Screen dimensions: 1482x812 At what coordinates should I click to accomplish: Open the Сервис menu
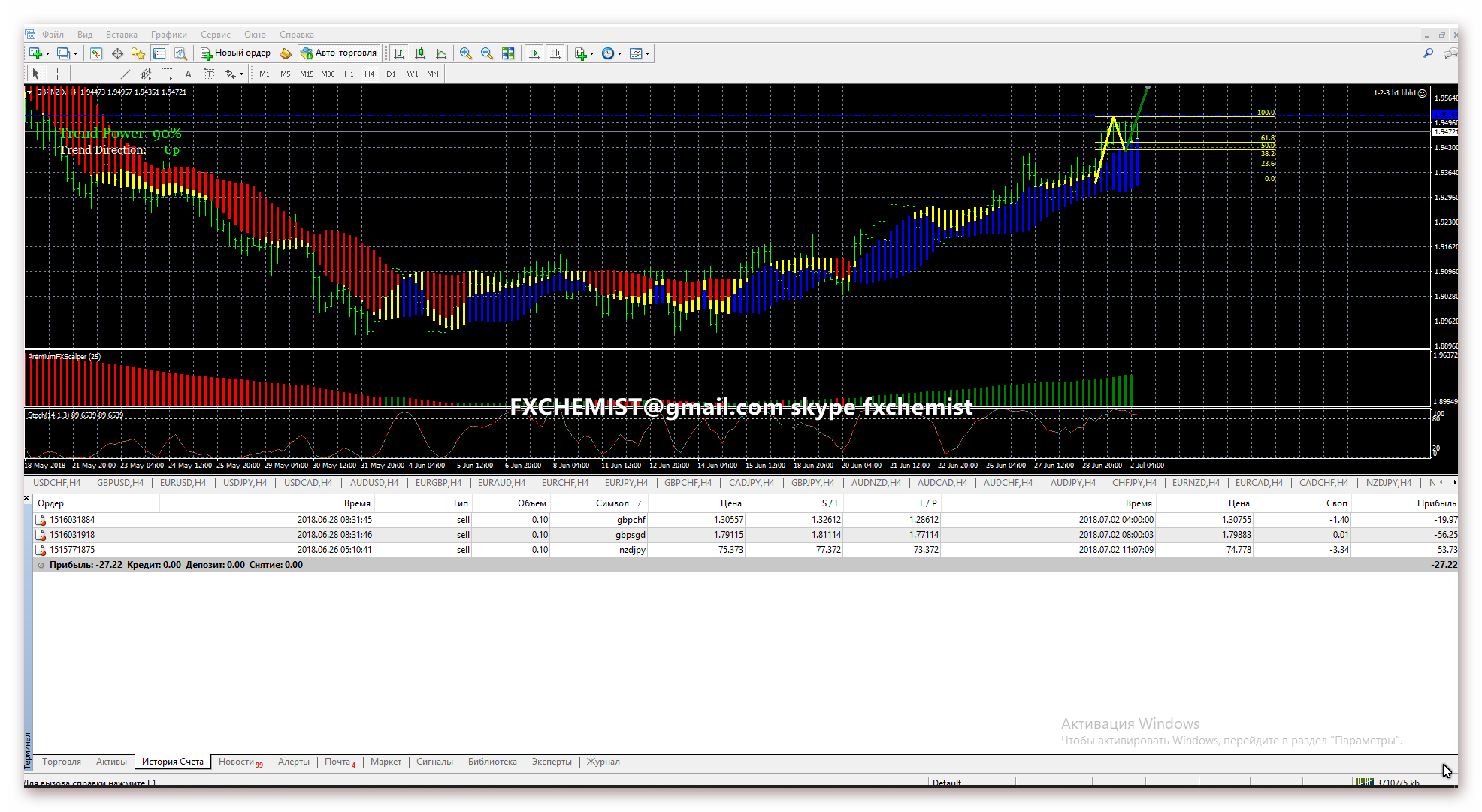[x=216, y=35]
